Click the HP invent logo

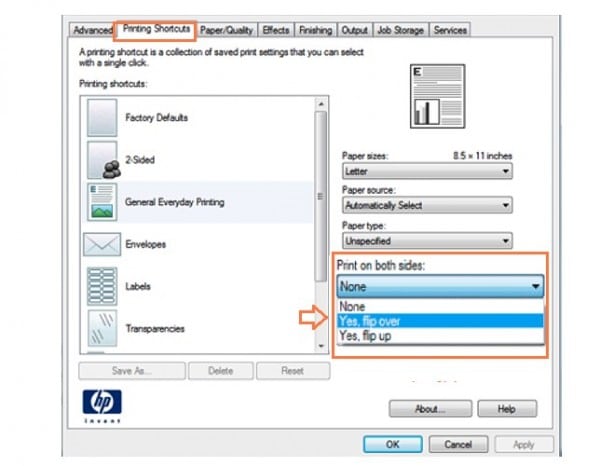[x=102, y=406]
